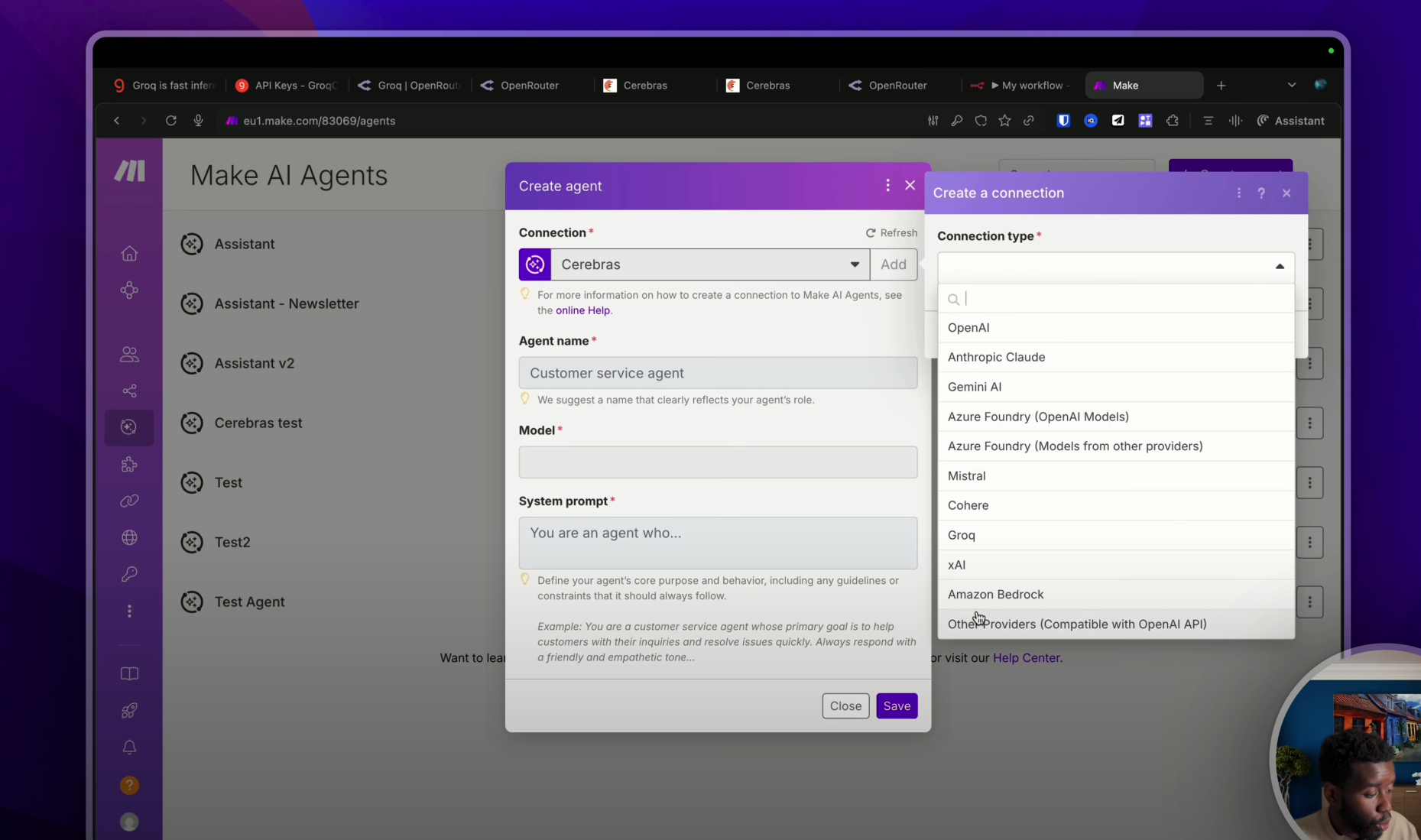Click the Save button
Screen dimensions: 1421x840
897,706
